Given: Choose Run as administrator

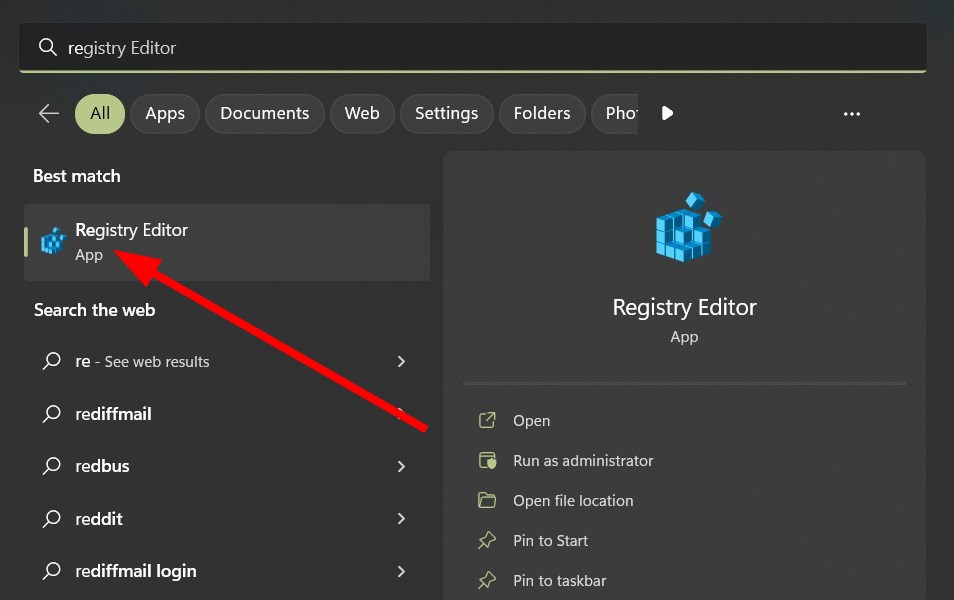Looking at the screenshot, I should 583,461.
